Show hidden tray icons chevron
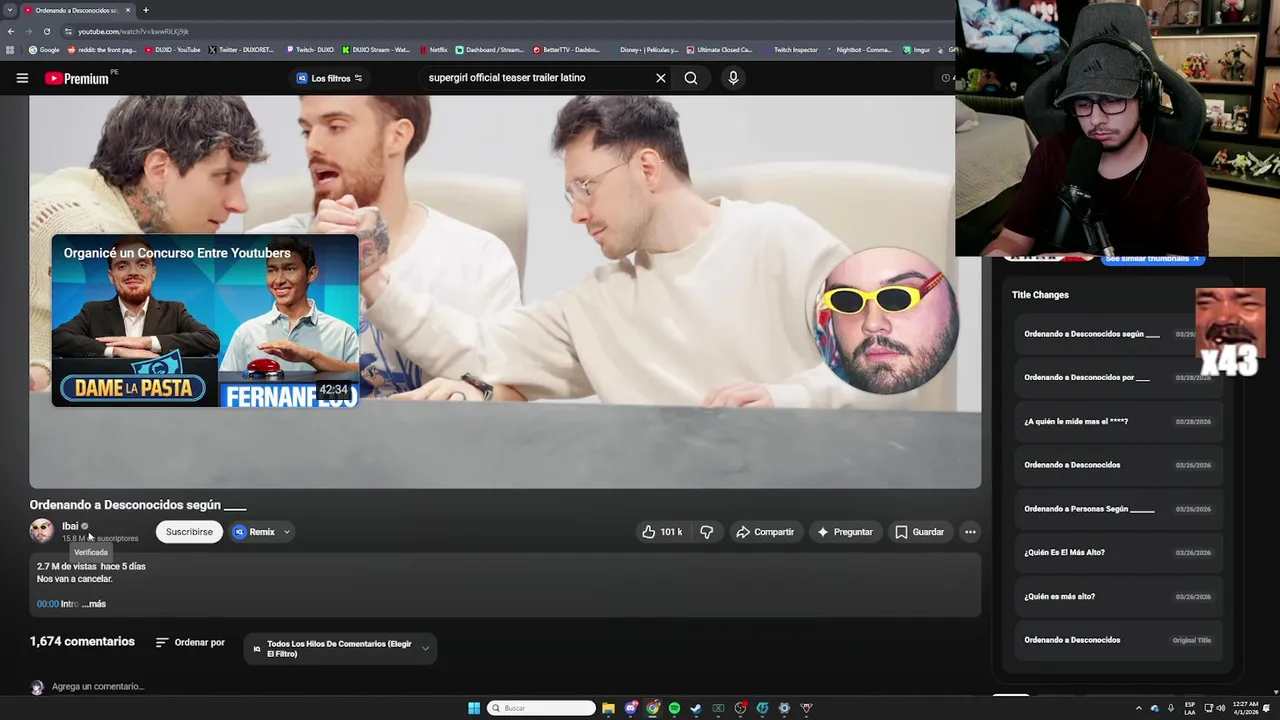Image resolution: width=1280 pixels, height=720 pixels. 1138,708
